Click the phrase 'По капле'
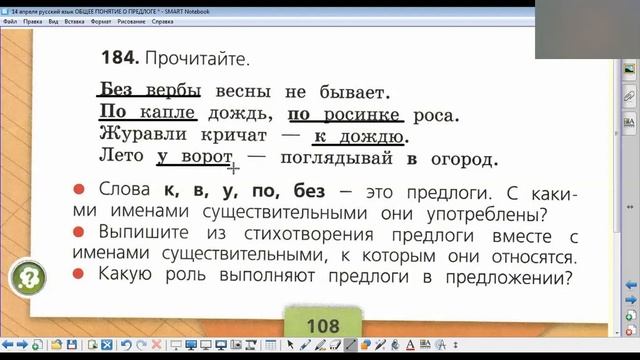This screenshot has width=640, height=360. click(147, 111)
